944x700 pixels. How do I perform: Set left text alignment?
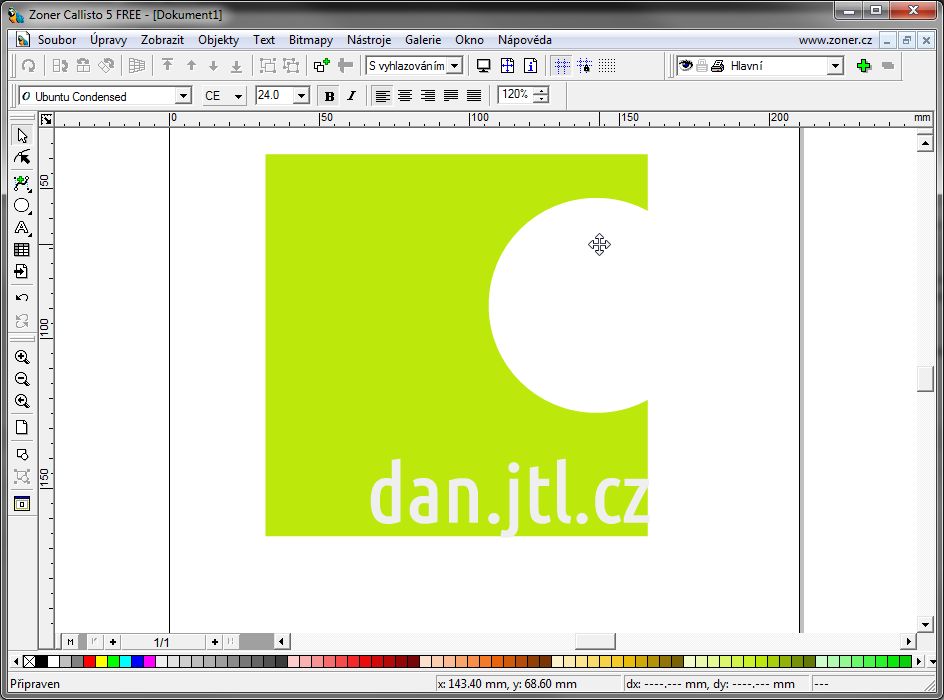[x=382, y=96]
